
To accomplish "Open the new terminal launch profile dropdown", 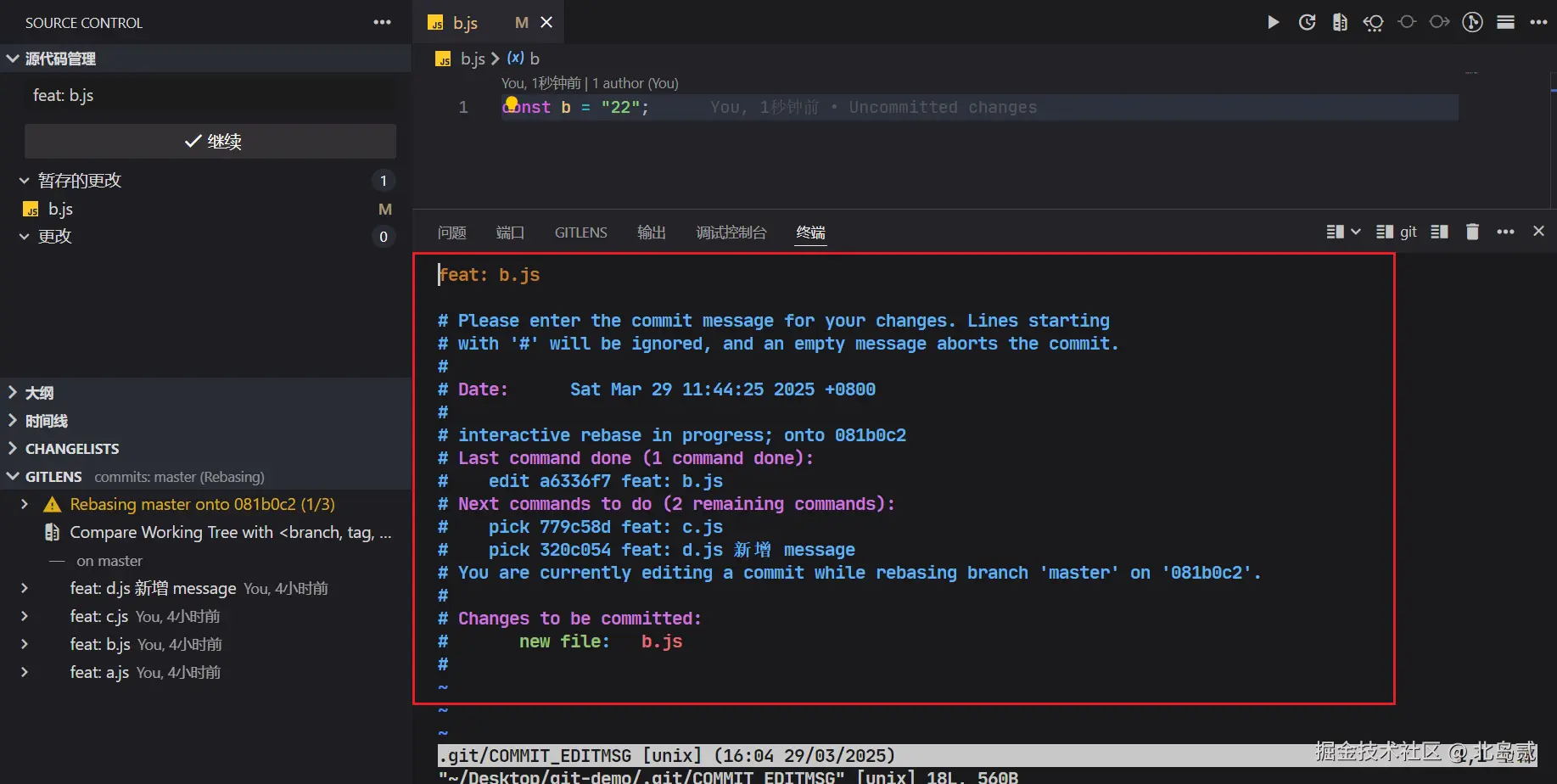I will coord(1356,232).
